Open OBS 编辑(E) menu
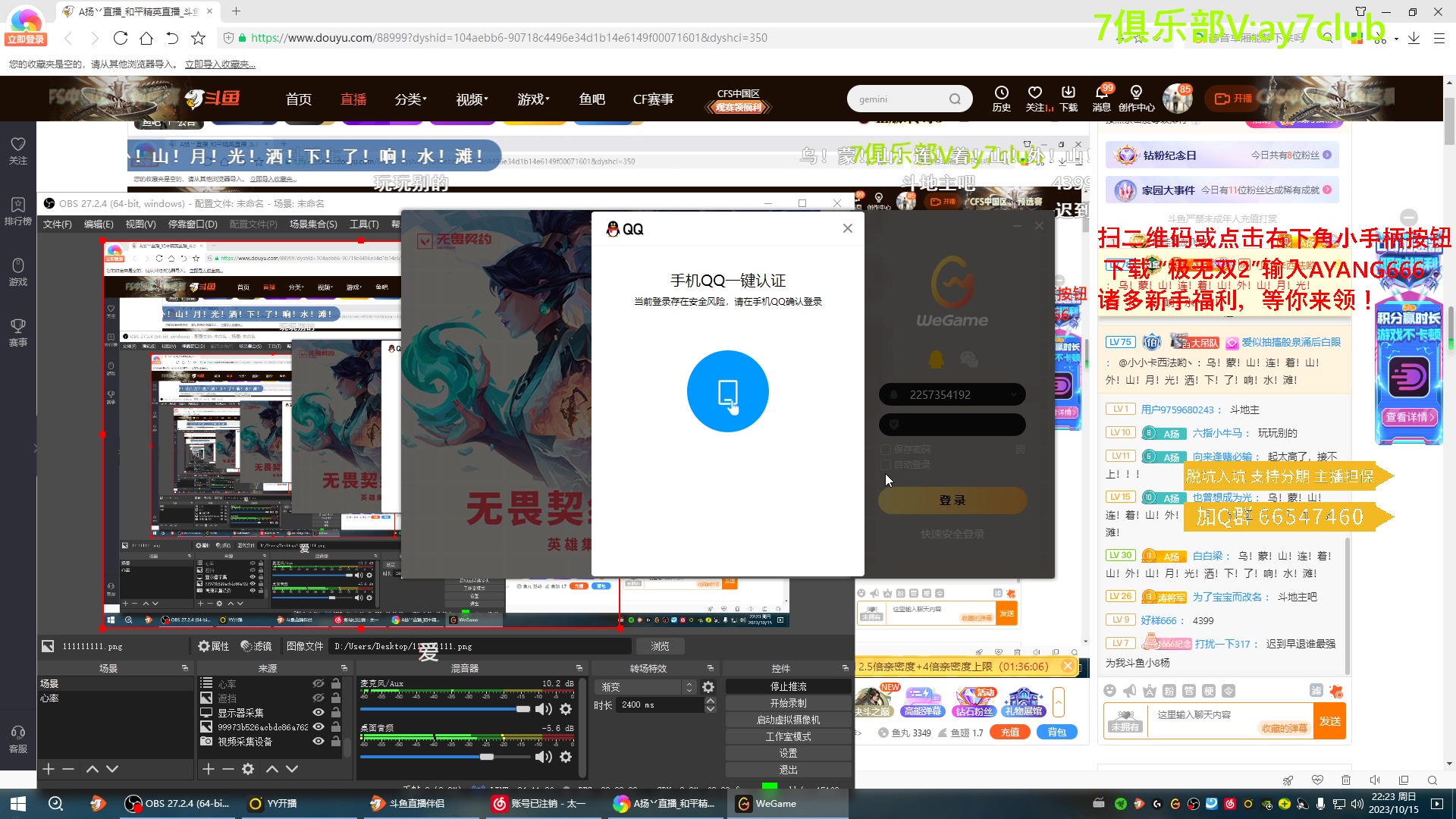The width and height of the screenshot is (1456, 819). pyautogui.click(x=99, y=224)
